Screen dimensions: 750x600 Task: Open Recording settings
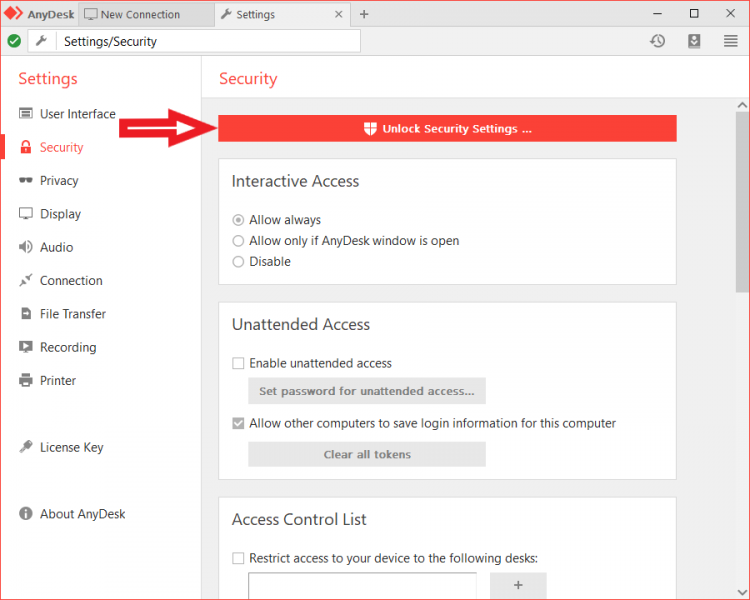pos(68,347)
